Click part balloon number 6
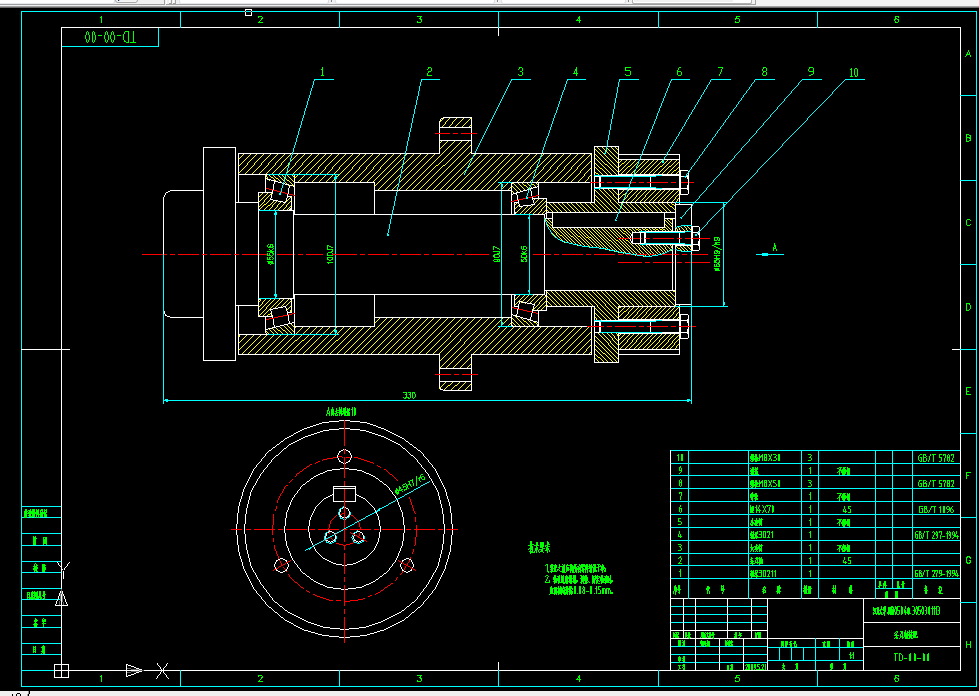979x696 pixels. 679,72
